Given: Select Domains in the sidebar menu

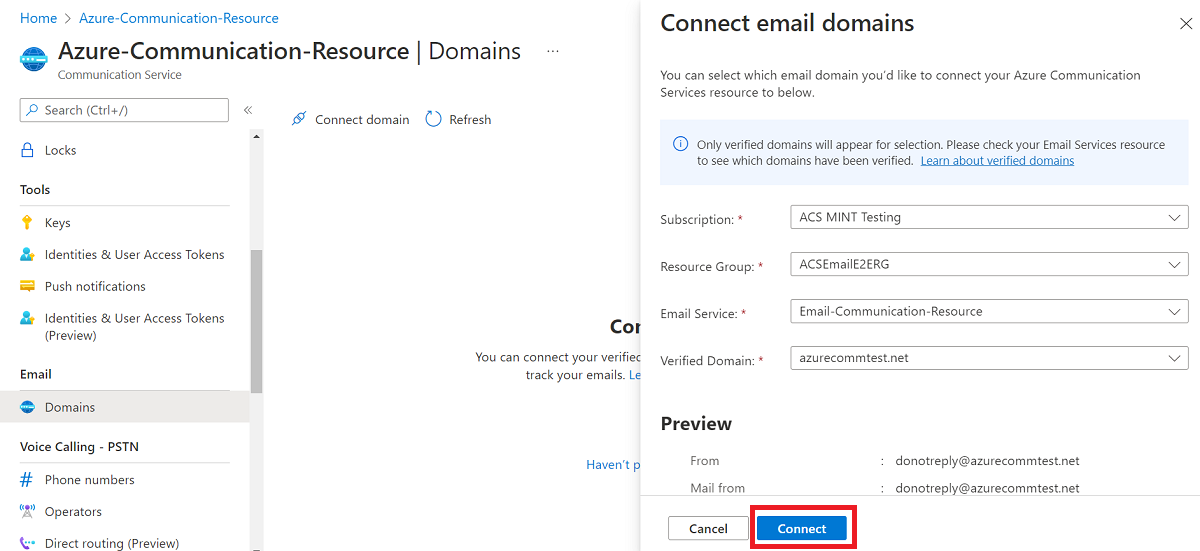Looking at the screenshot, I should pos(70,407).
